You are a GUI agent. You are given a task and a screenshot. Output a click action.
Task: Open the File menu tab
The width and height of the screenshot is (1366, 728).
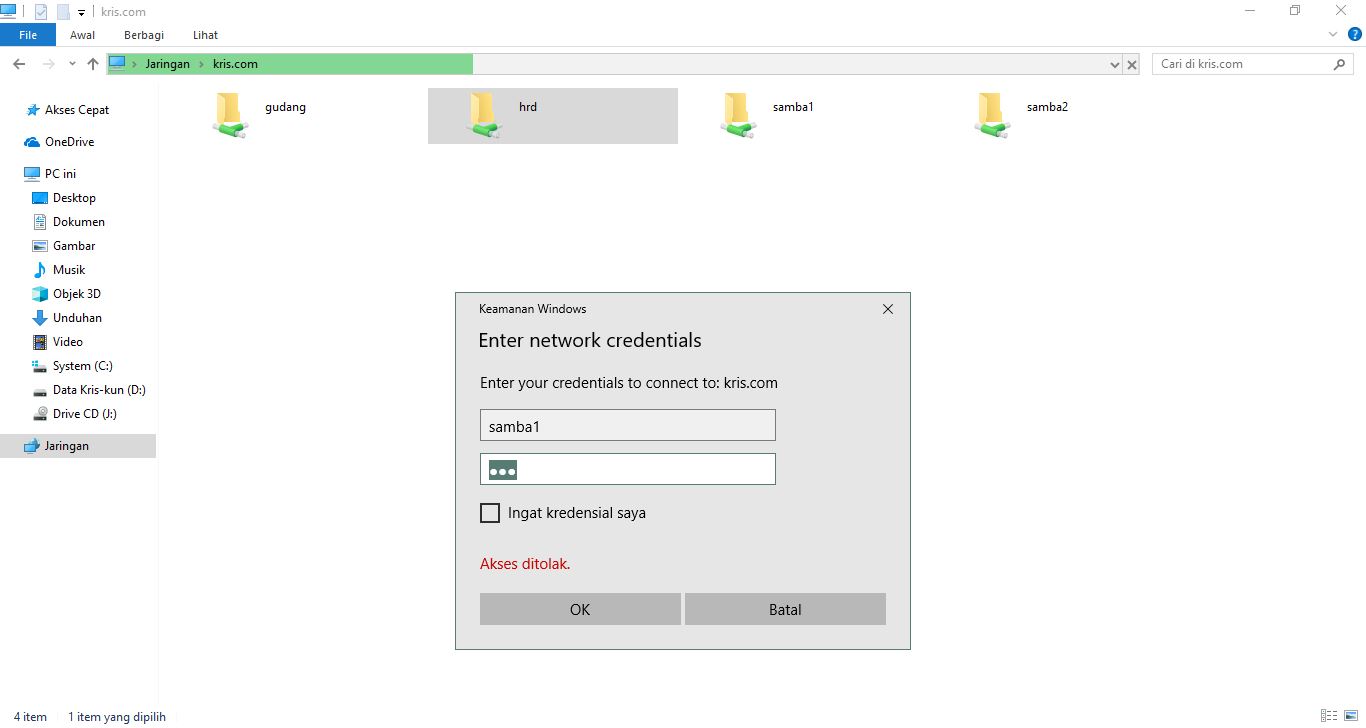(x=28, y=35)
